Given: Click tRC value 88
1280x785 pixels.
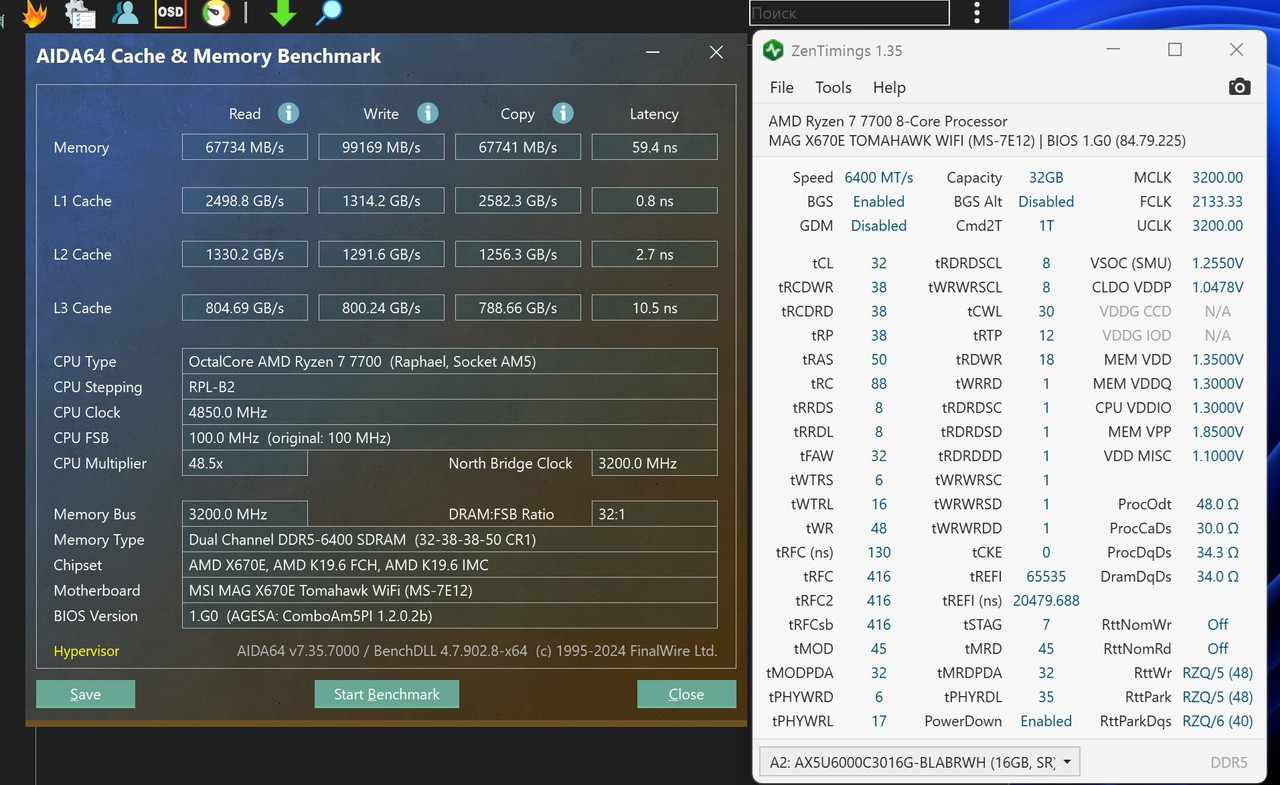Looking at the screenshot, I should tap(879, 383).
